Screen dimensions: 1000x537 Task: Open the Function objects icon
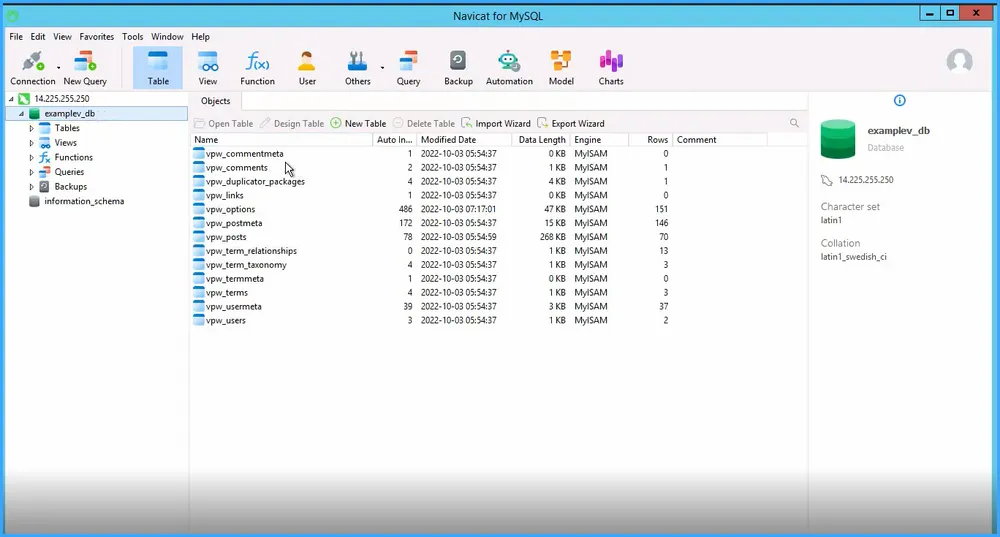(x=257, y=62)
